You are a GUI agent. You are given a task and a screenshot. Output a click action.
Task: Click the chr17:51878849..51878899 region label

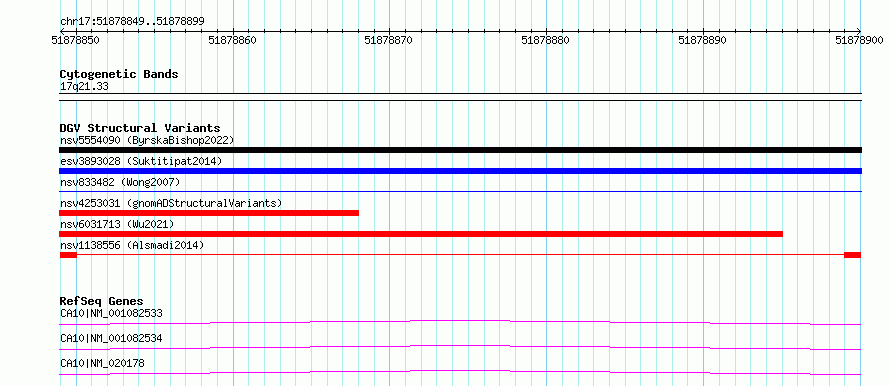pos(132,22)
